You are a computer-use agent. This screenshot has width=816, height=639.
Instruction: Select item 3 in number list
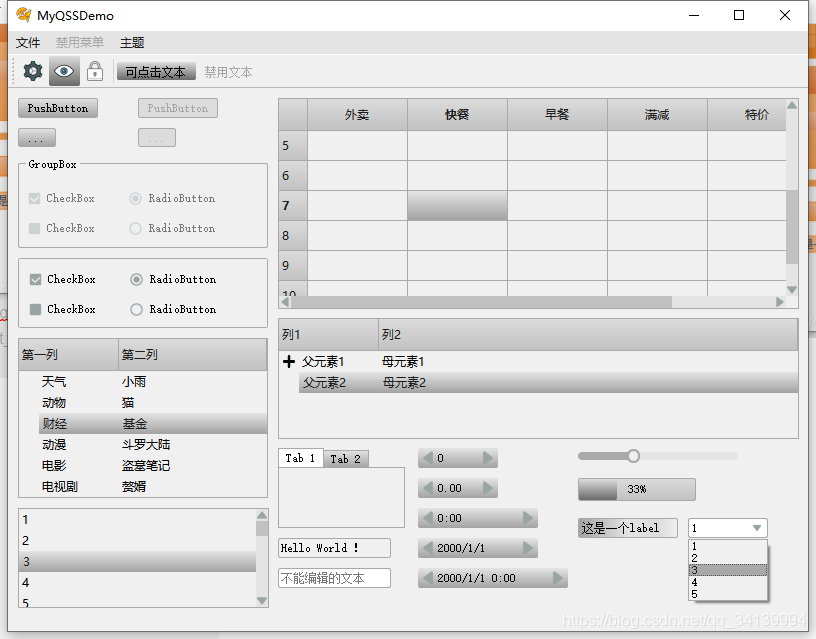[137, 561]
